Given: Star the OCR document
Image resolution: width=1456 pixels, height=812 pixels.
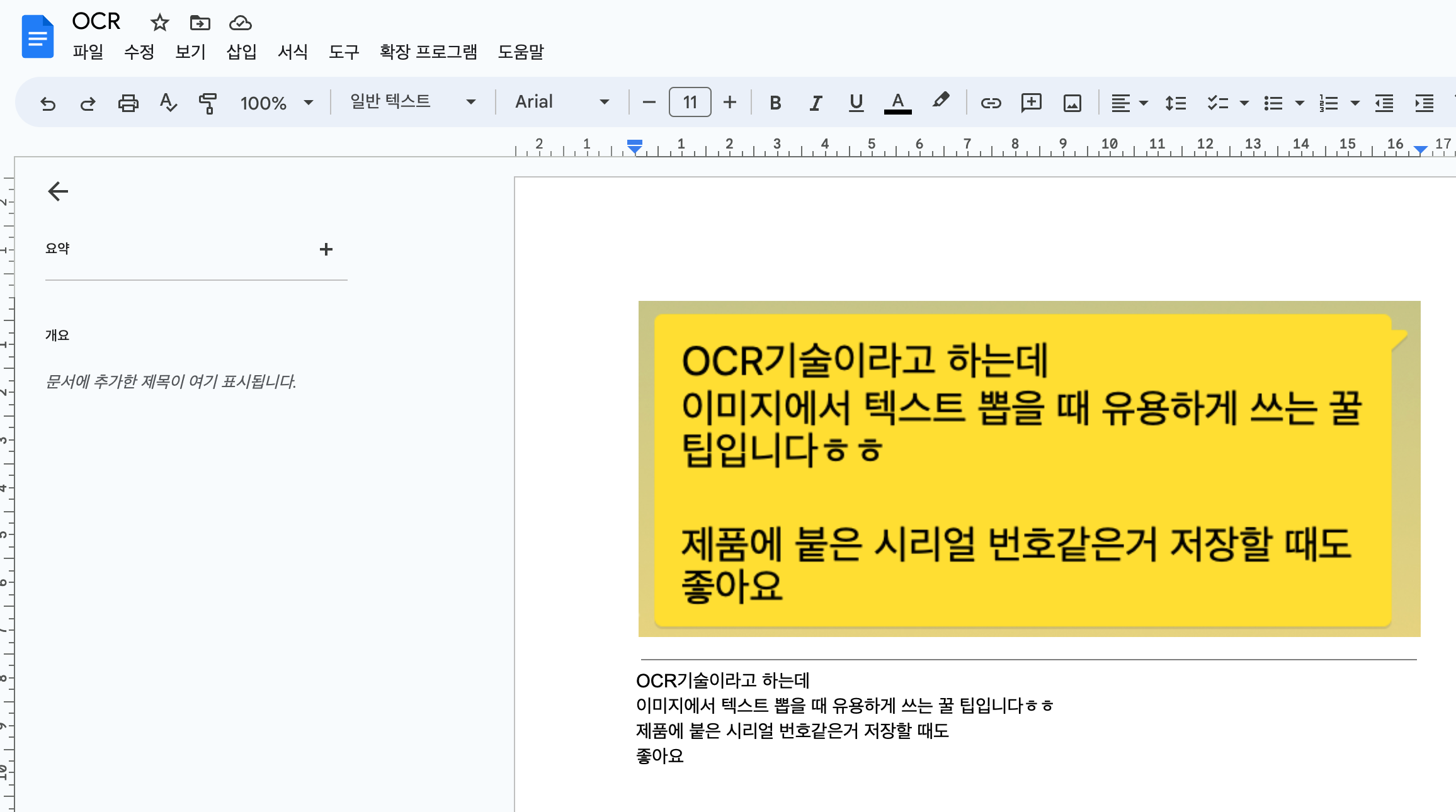Looking at the screenshot, I should [159, 23].
